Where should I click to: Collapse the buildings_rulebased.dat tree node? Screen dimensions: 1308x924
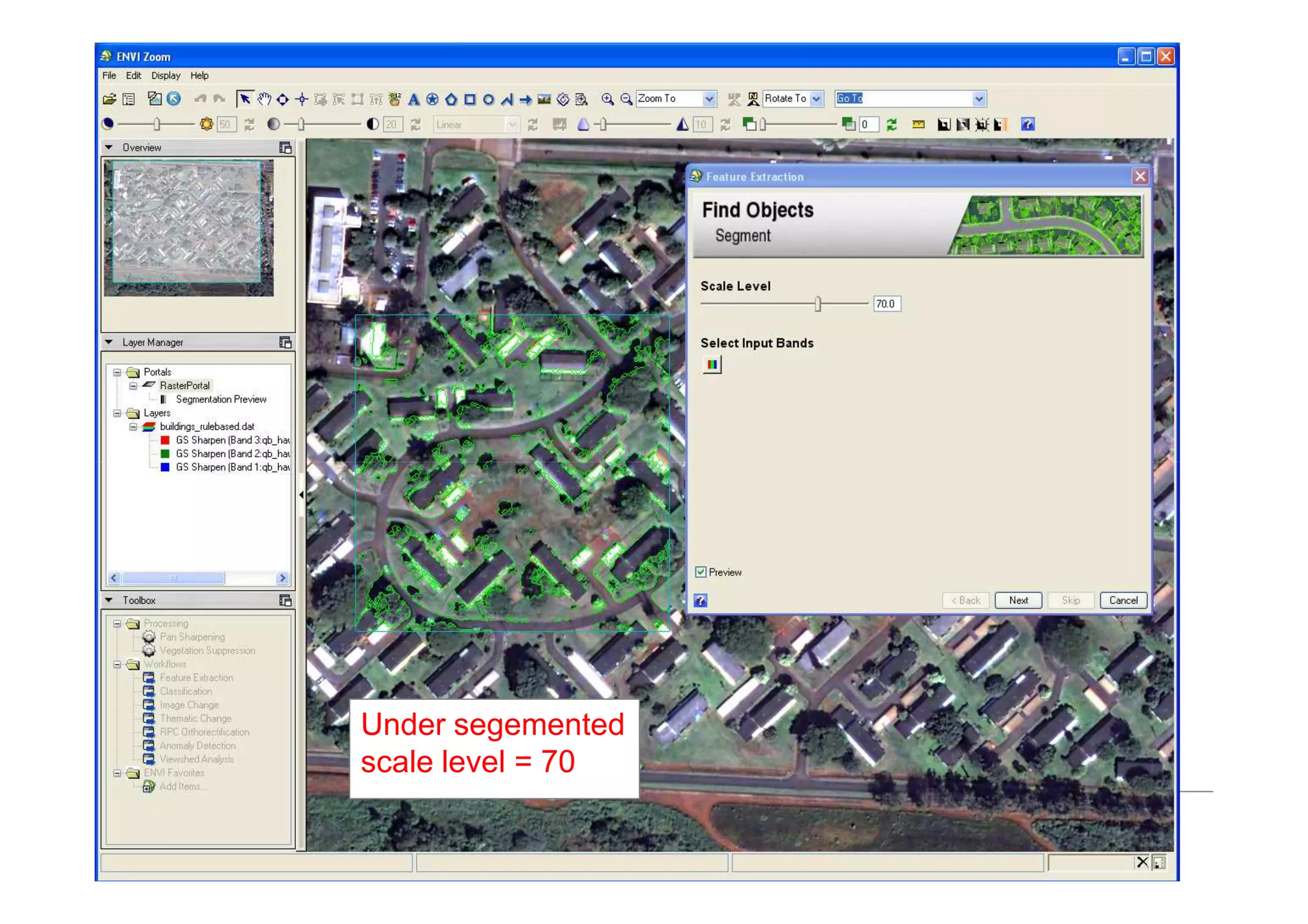(x=133, y=427)
